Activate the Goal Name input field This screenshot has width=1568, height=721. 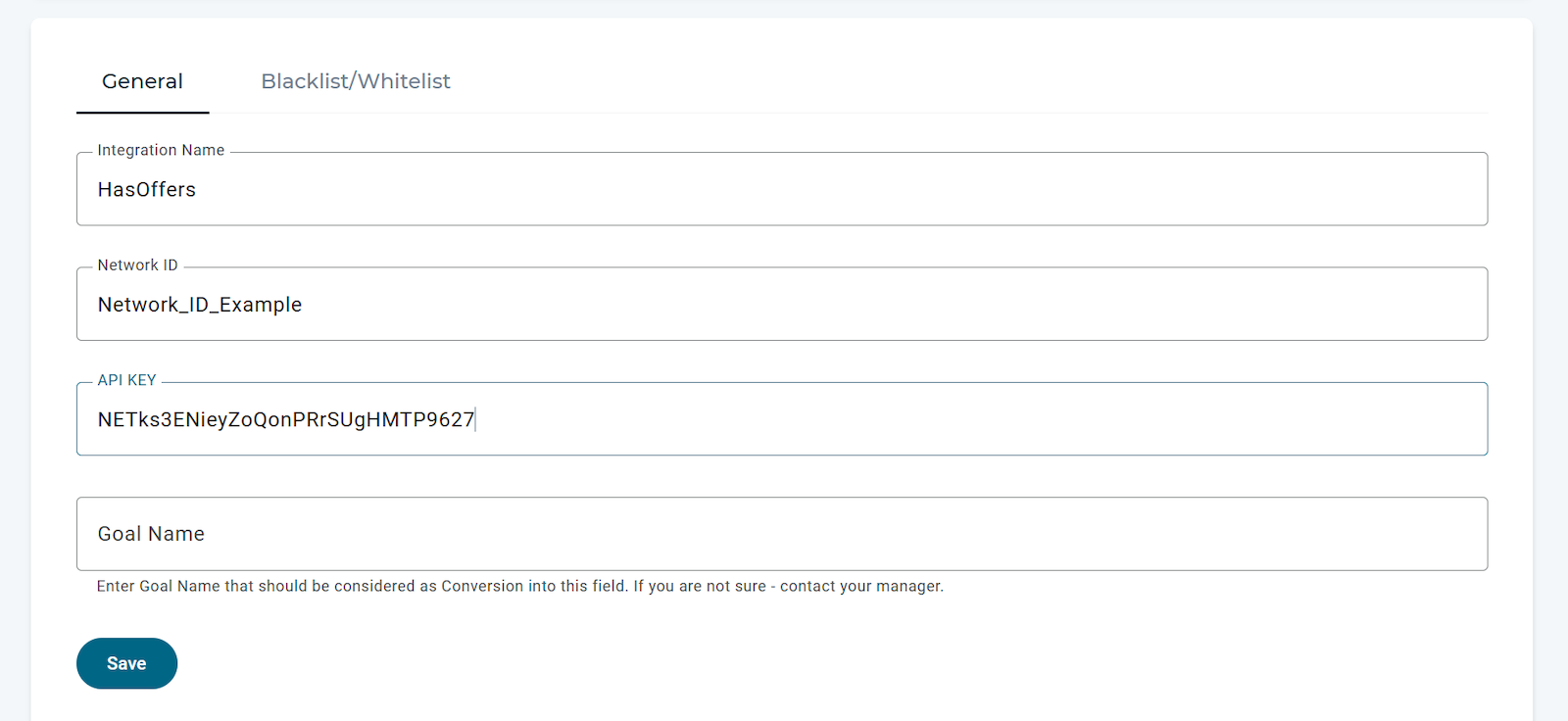pos(782,534)
